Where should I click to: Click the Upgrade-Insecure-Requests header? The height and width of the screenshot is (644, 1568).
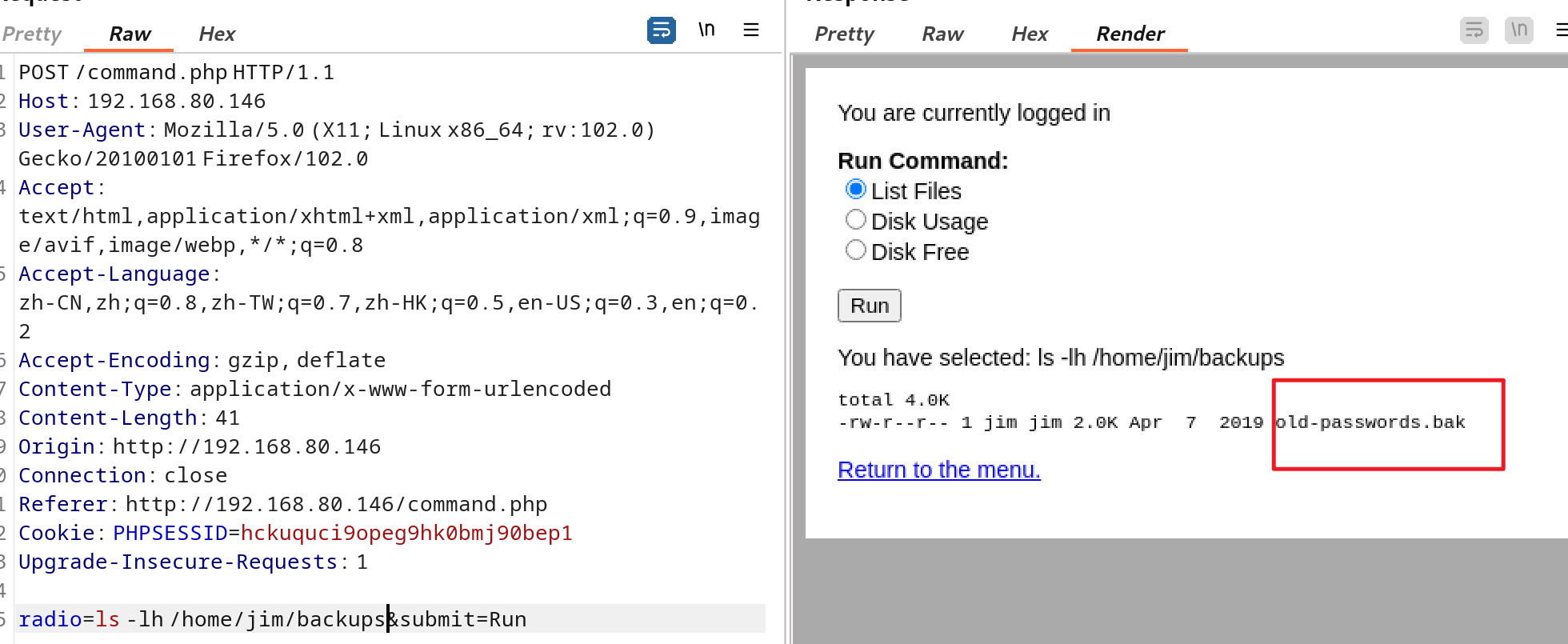[193, 562]
